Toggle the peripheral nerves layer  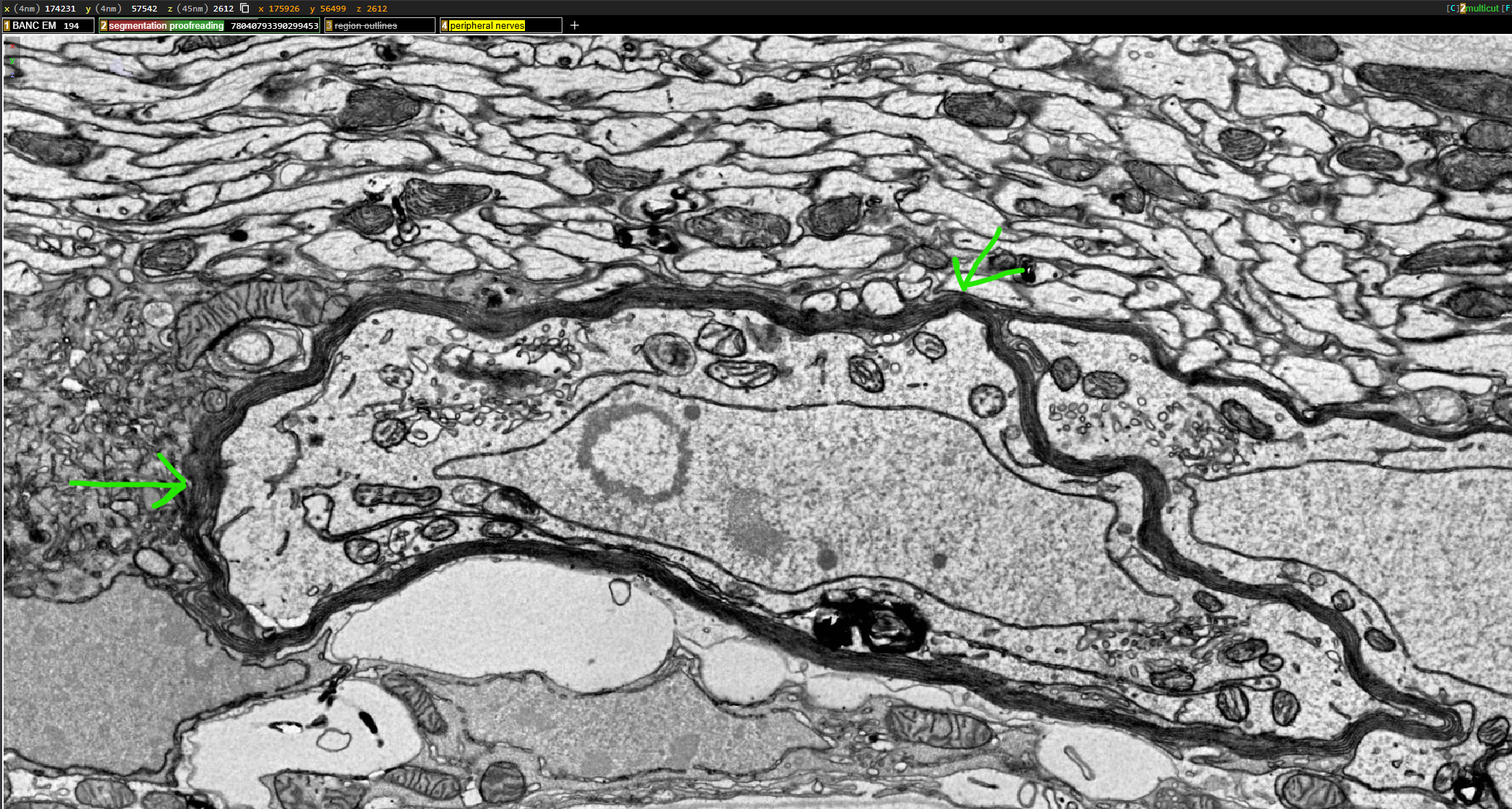pos(487,25)
